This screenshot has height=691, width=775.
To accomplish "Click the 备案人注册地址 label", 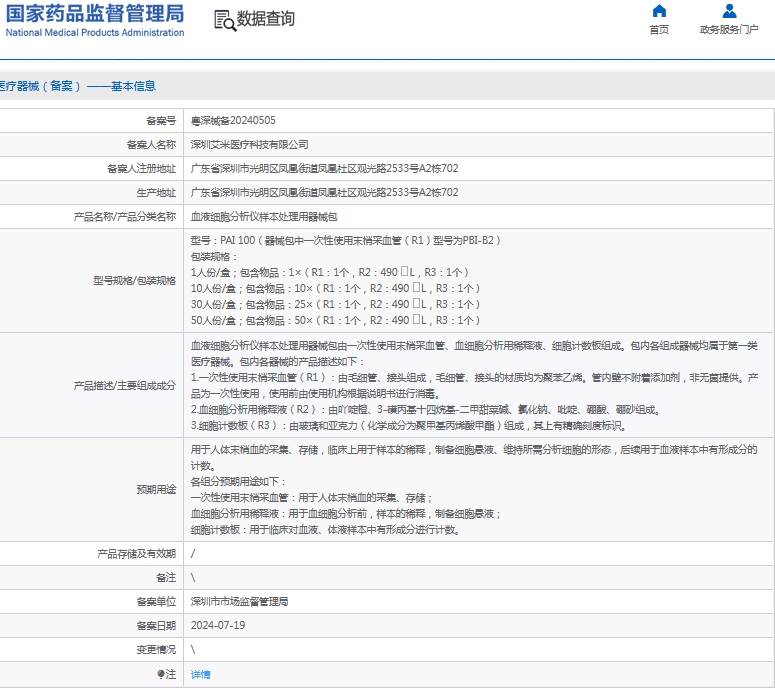I will (141, 169).
